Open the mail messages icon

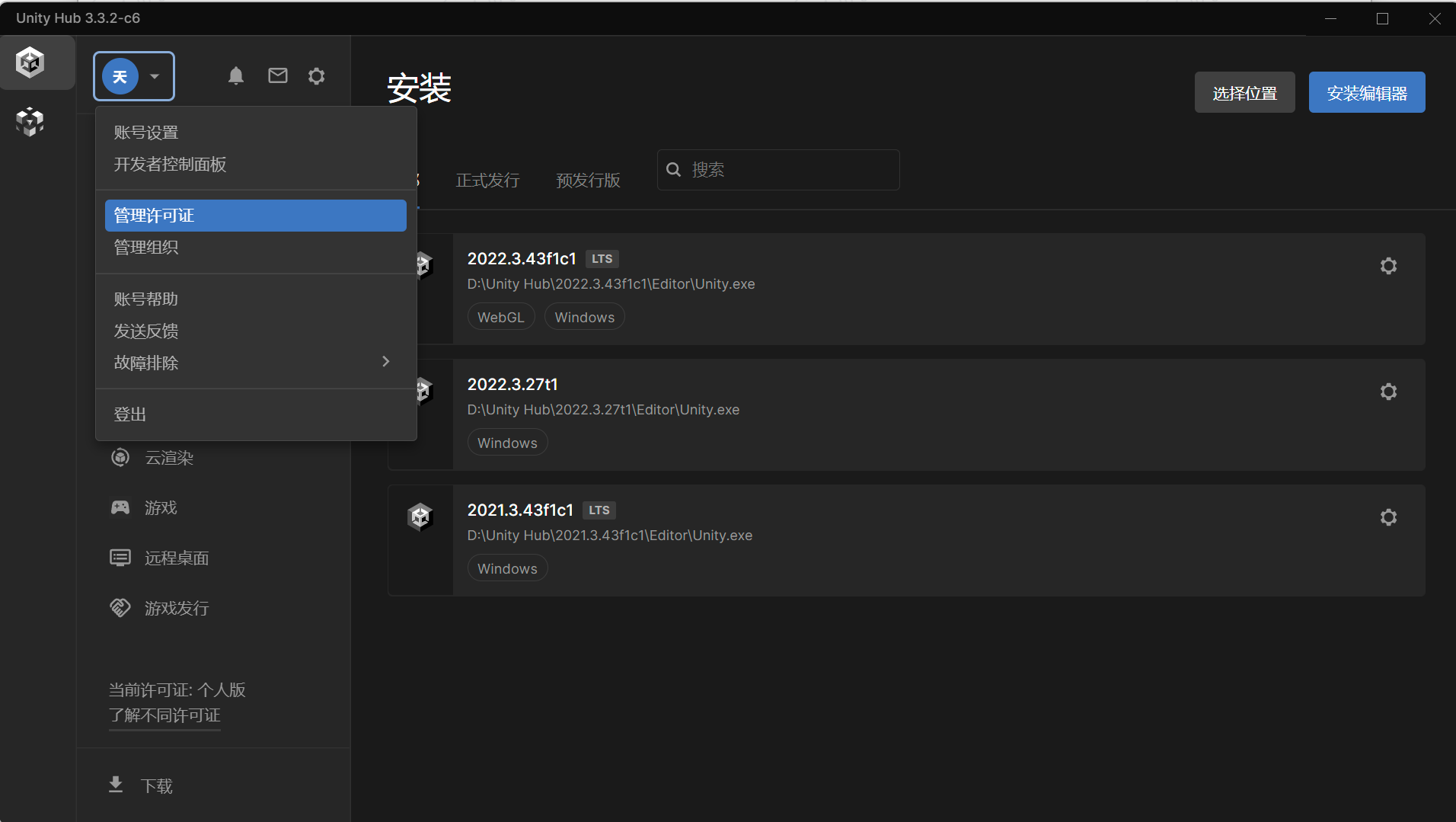tap(278, 75)
